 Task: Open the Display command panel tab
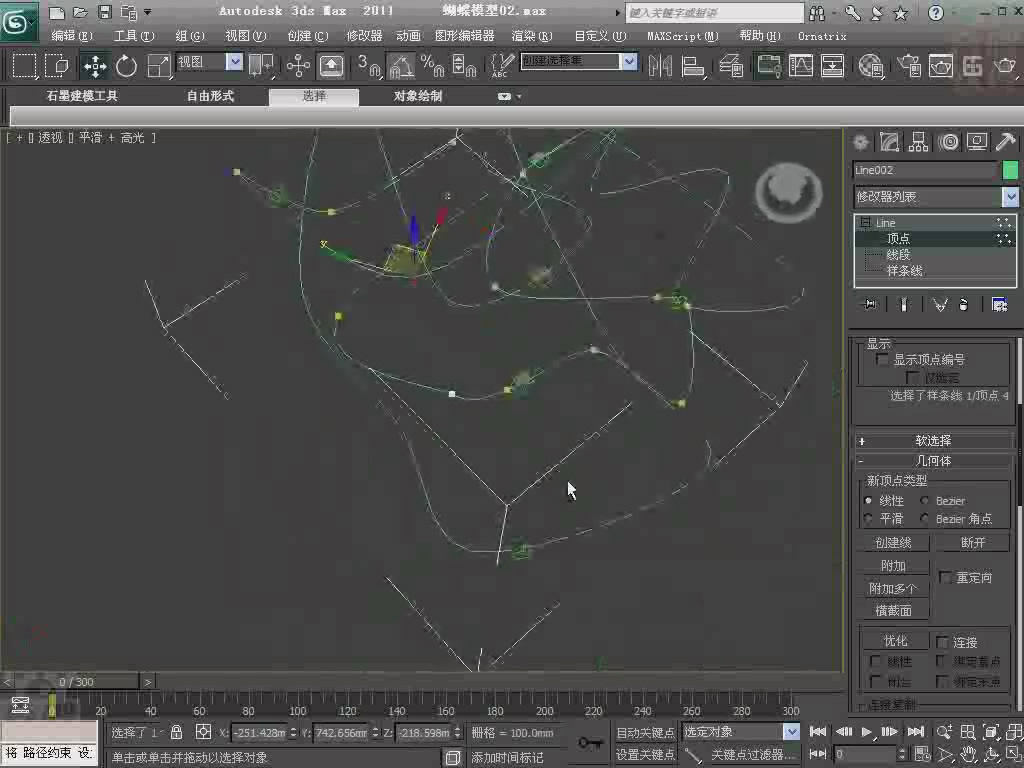977,142
